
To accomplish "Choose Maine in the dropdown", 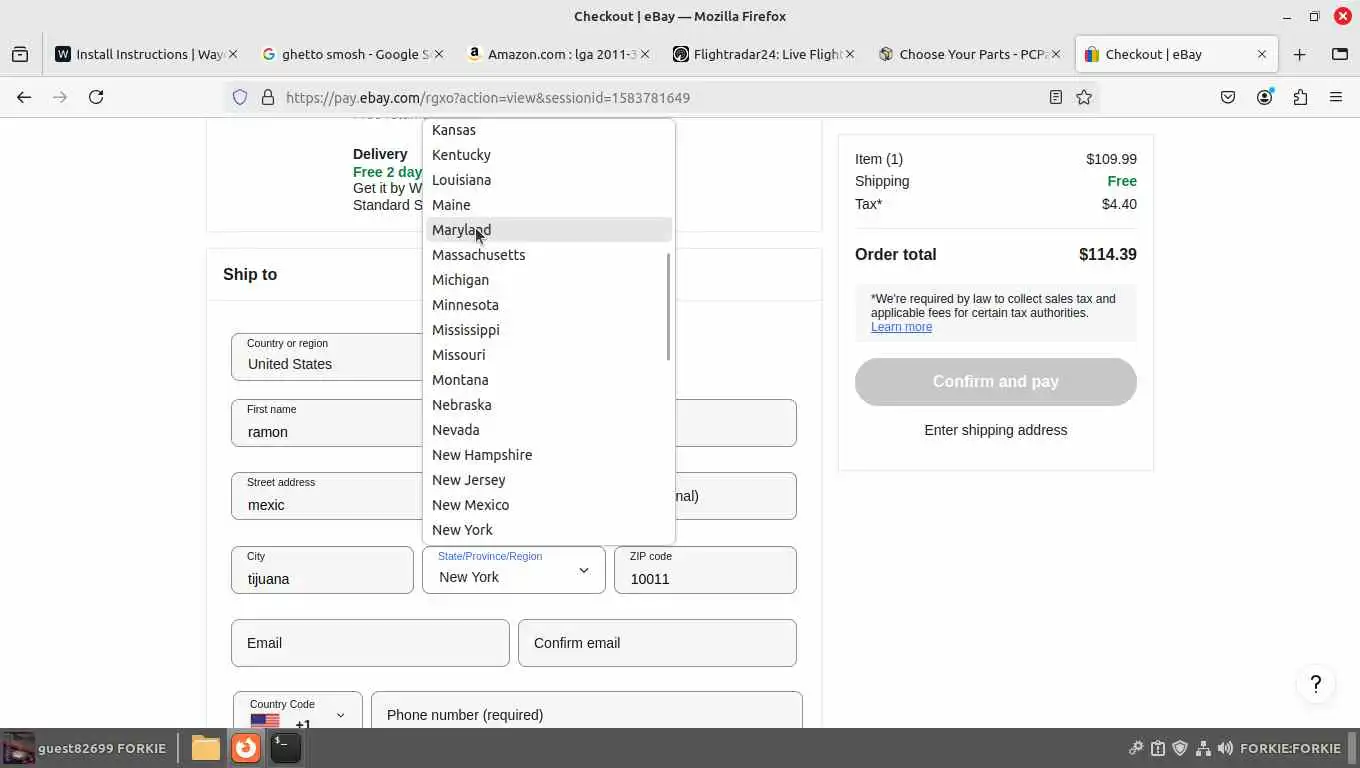I will [549, 205].
